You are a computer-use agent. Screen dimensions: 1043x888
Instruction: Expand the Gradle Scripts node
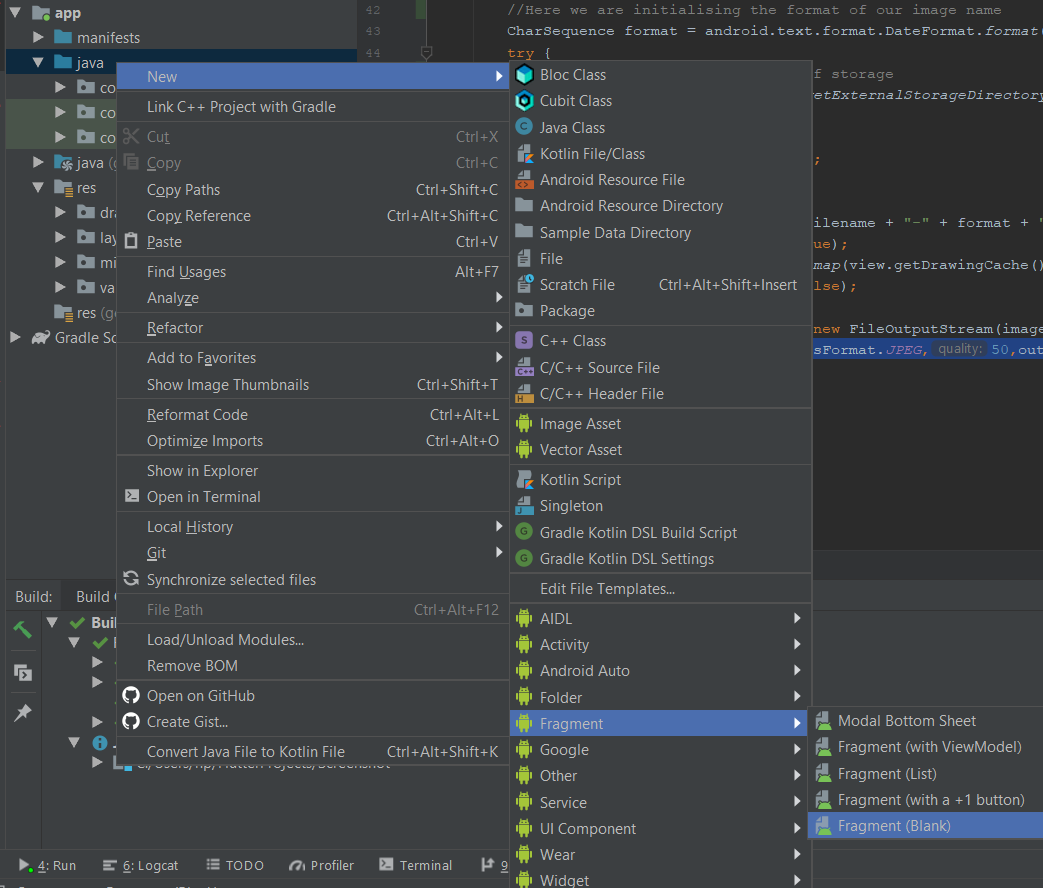[15, 338]
